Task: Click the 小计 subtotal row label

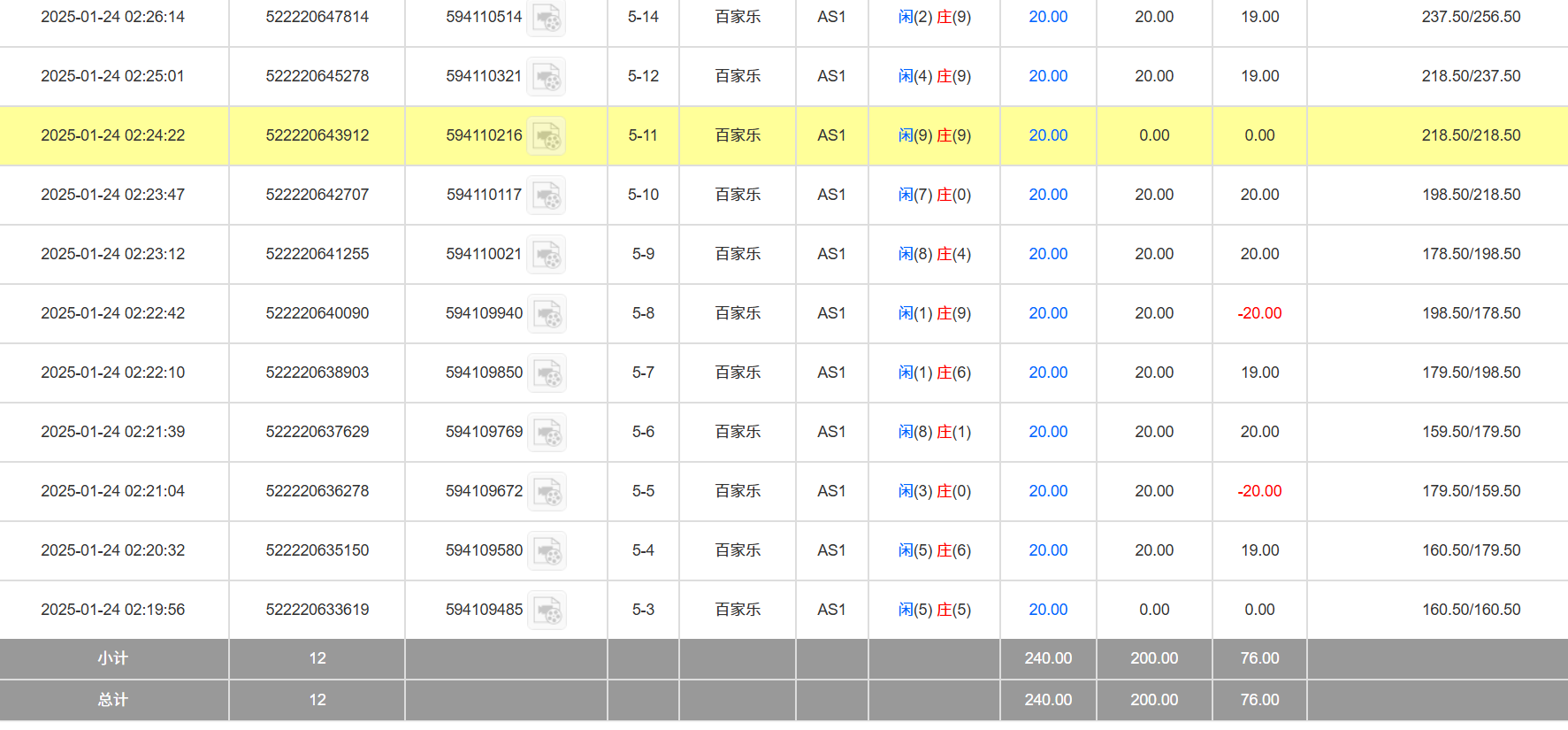Action: (113, 658)
